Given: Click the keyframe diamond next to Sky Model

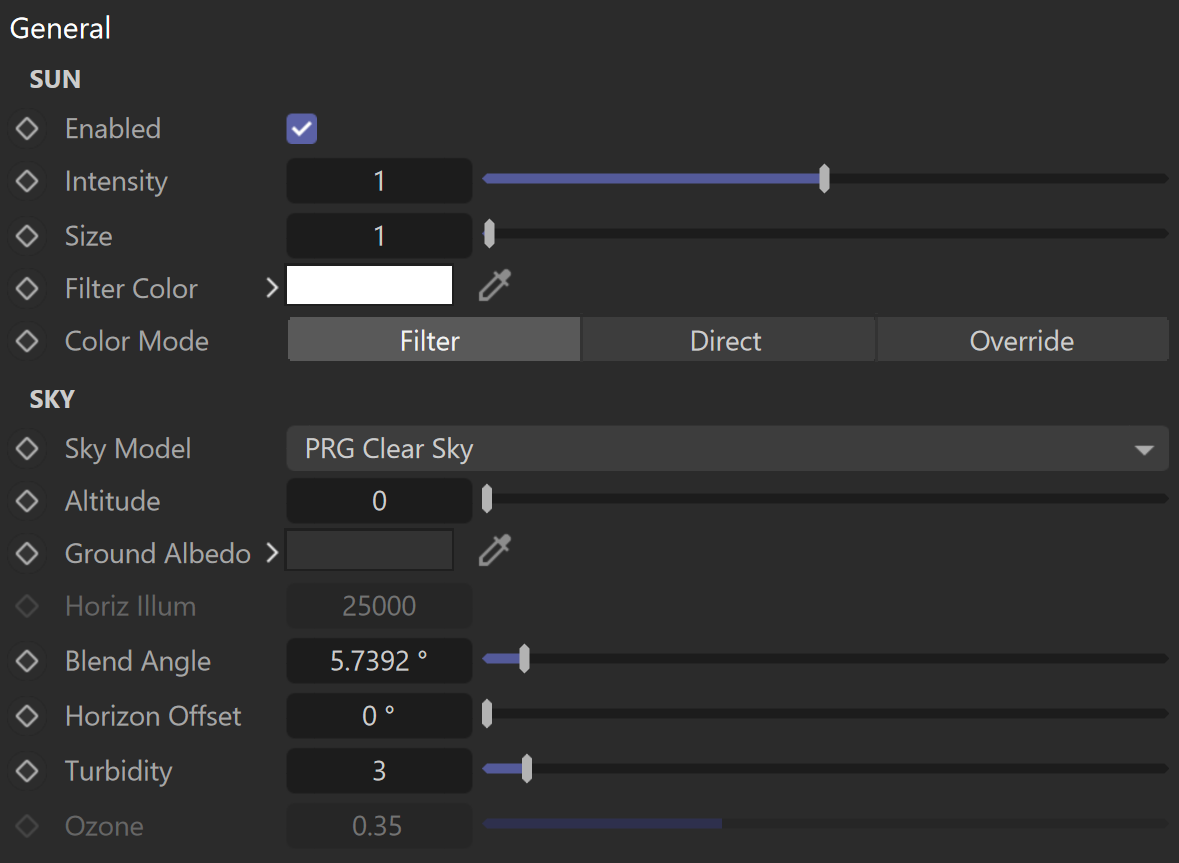Looking at the screenshot, I should [27, 449].
